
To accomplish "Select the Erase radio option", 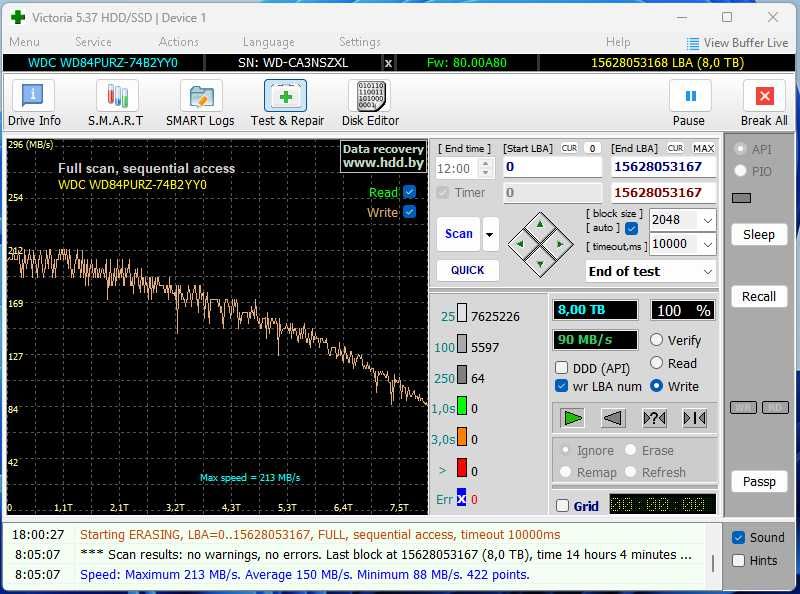I will pyautogui.click(x=631, y=450).
